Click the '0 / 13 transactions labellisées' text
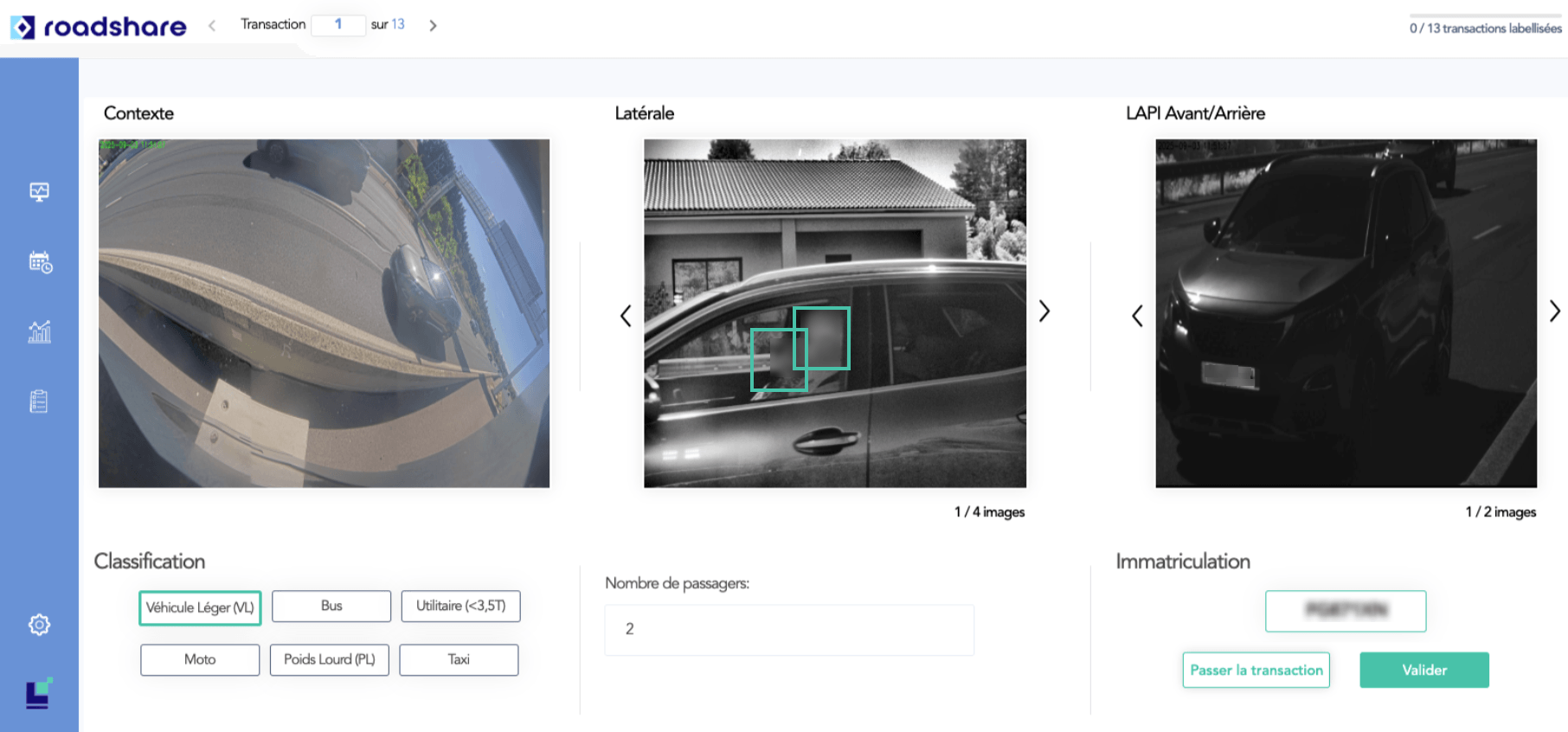 [x=1485, y=29]
